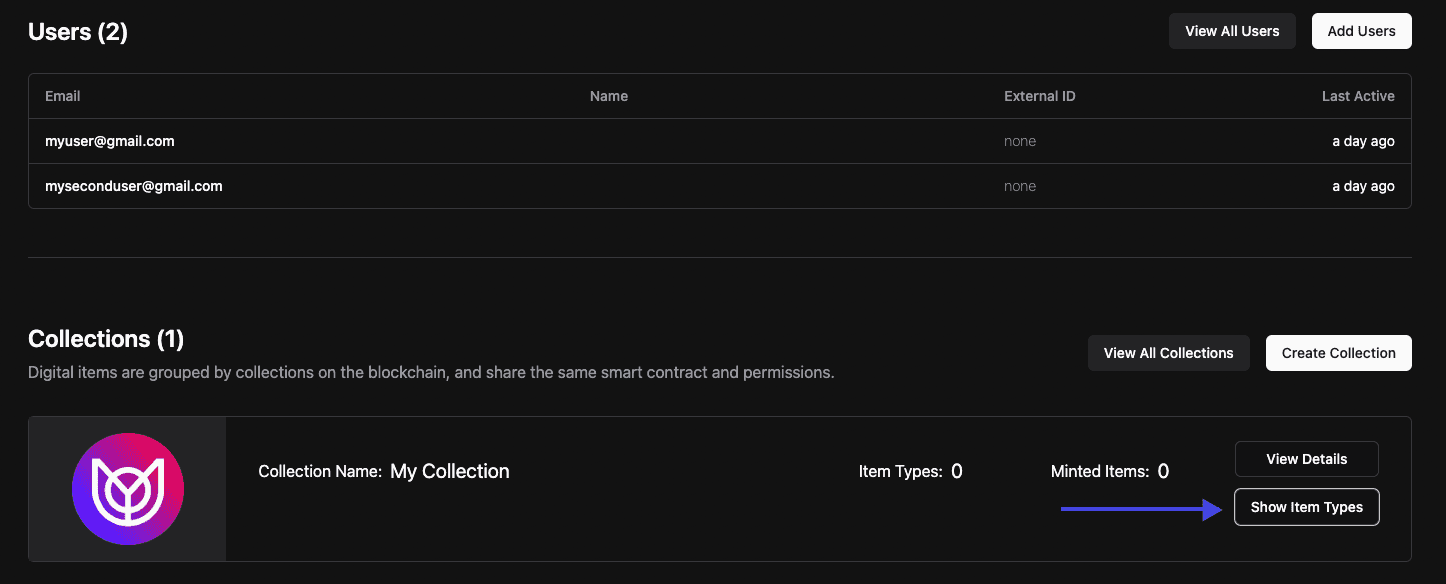Click the Last Active column header
The image size is (1446, 584).
point(1357,96)
